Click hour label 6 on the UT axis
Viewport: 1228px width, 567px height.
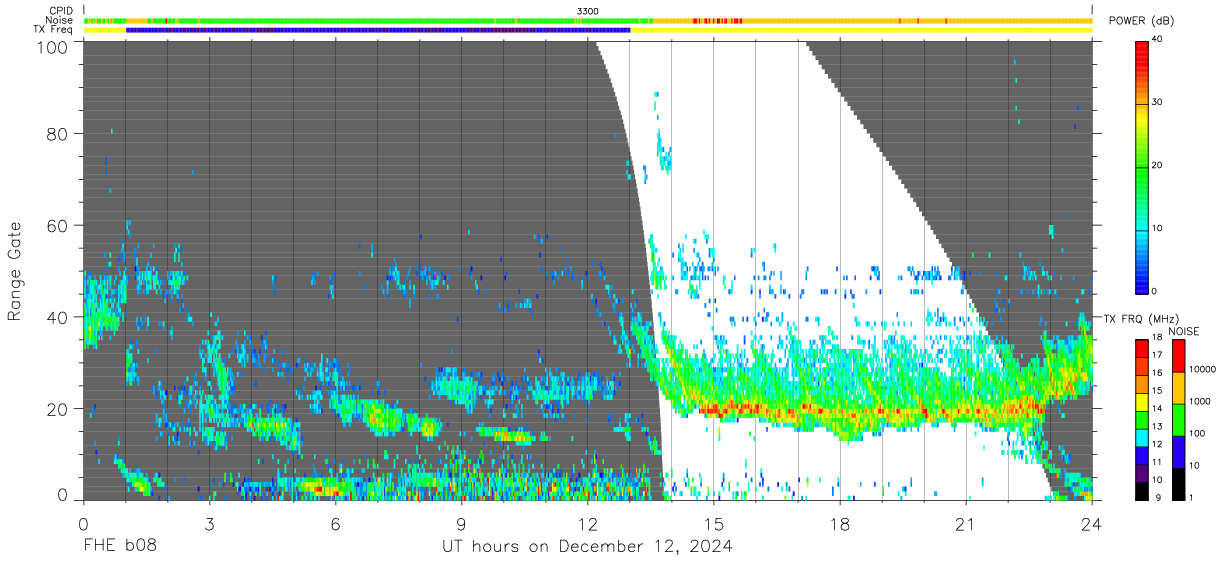click(335, 524)
